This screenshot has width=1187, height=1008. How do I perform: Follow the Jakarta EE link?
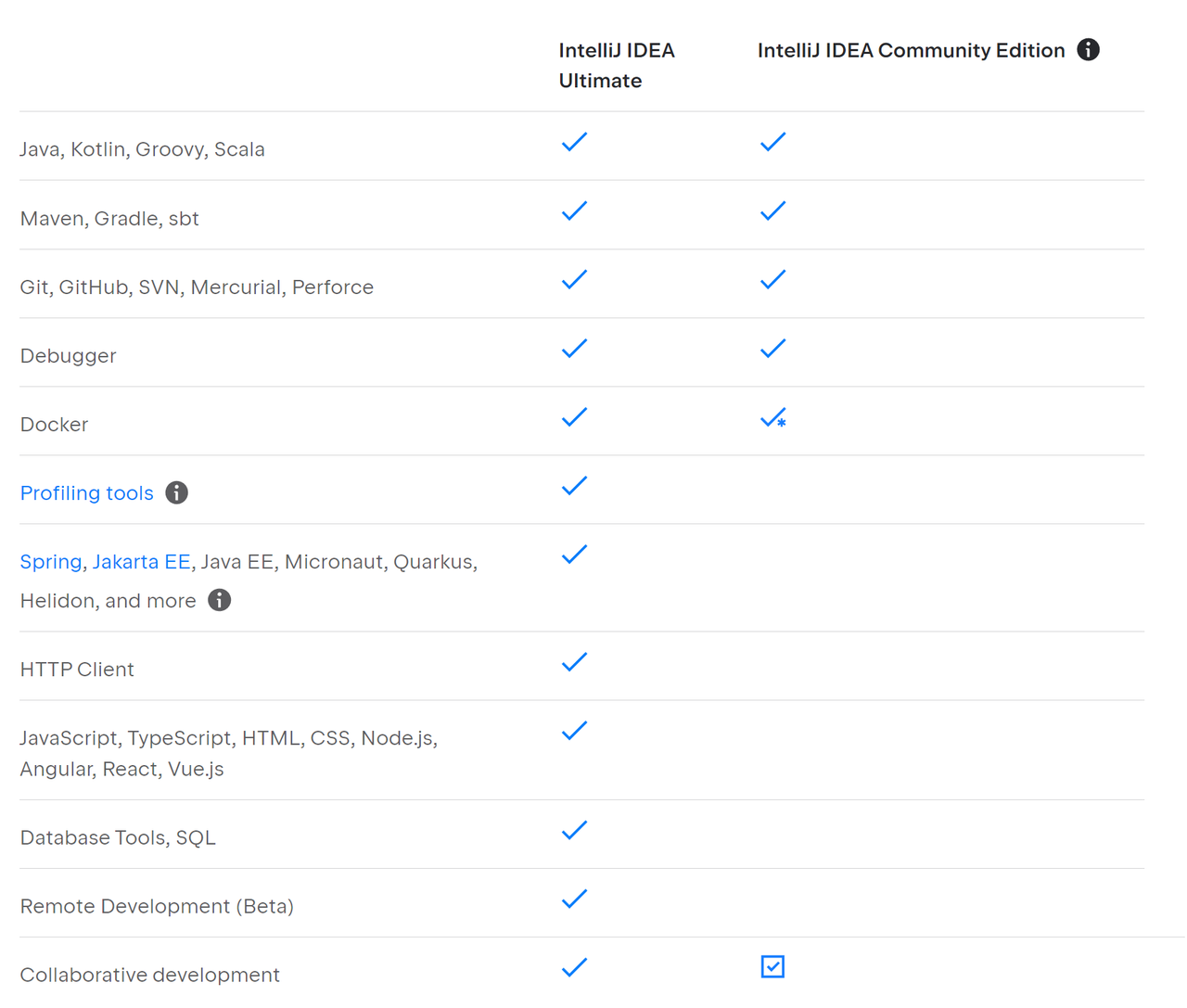141,562
